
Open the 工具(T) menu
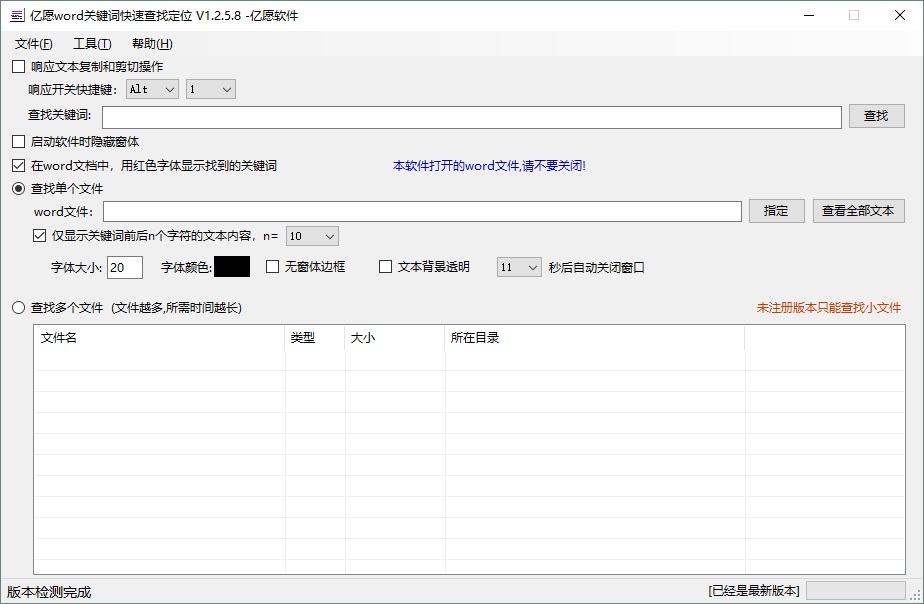coord(92,44)
